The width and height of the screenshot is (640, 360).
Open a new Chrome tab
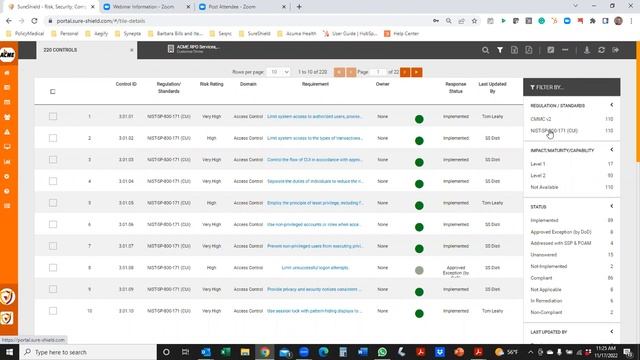click(x=299, y=7)
